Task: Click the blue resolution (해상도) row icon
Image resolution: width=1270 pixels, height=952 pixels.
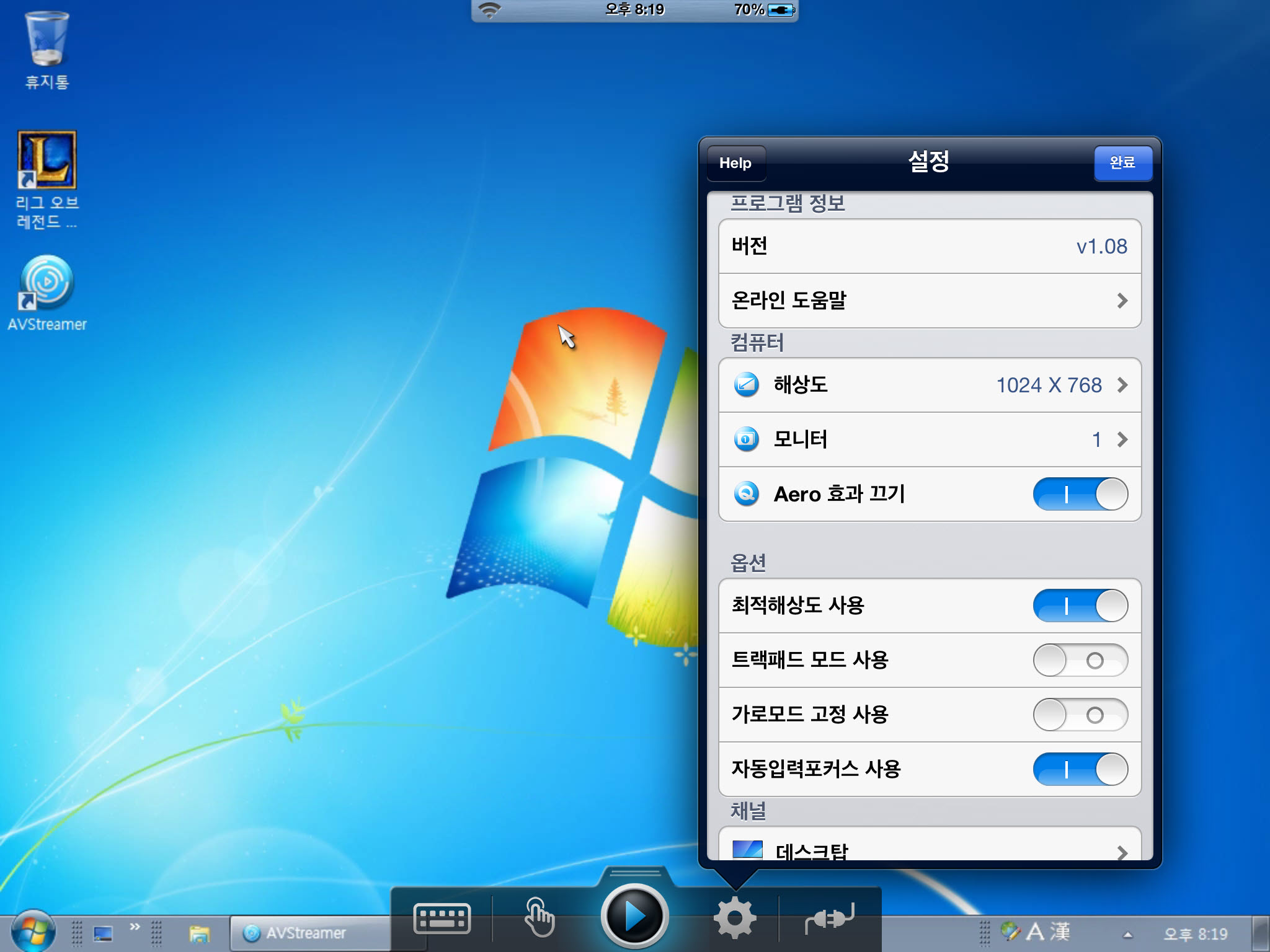Action: click(x=746, y=385)
